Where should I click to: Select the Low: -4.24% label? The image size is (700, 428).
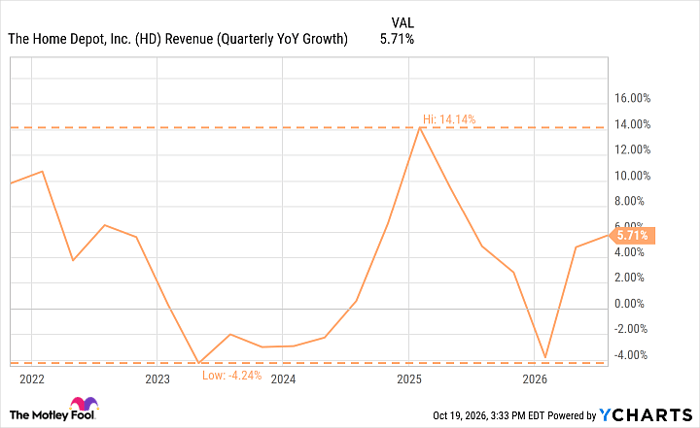pos(232,375)
